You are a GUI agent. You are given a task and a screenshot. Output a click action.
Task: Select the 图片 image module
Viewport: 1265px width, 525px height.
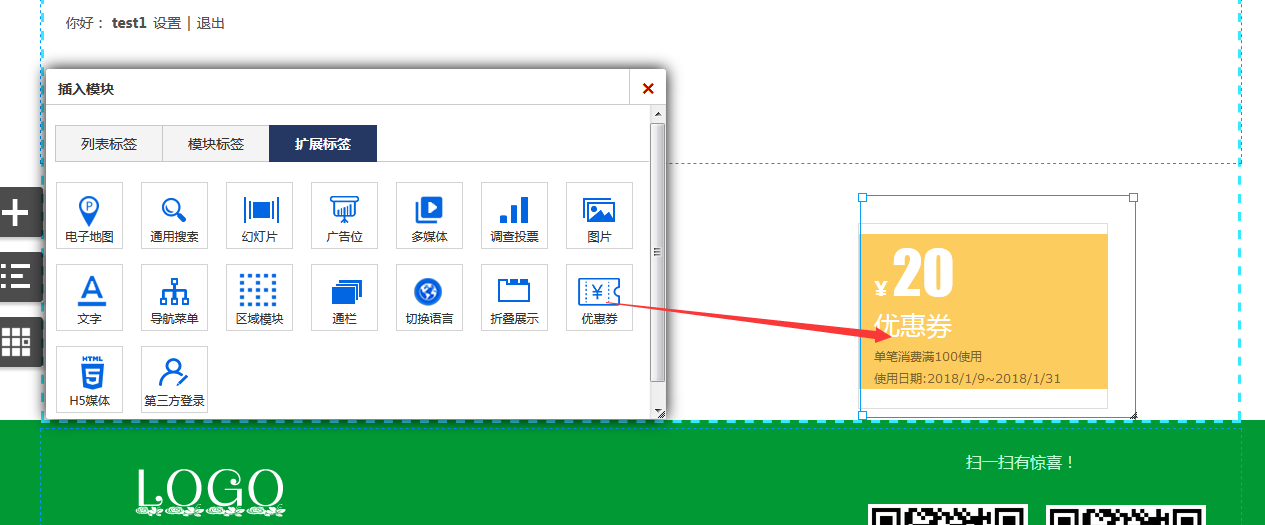(x=599, y=215)
